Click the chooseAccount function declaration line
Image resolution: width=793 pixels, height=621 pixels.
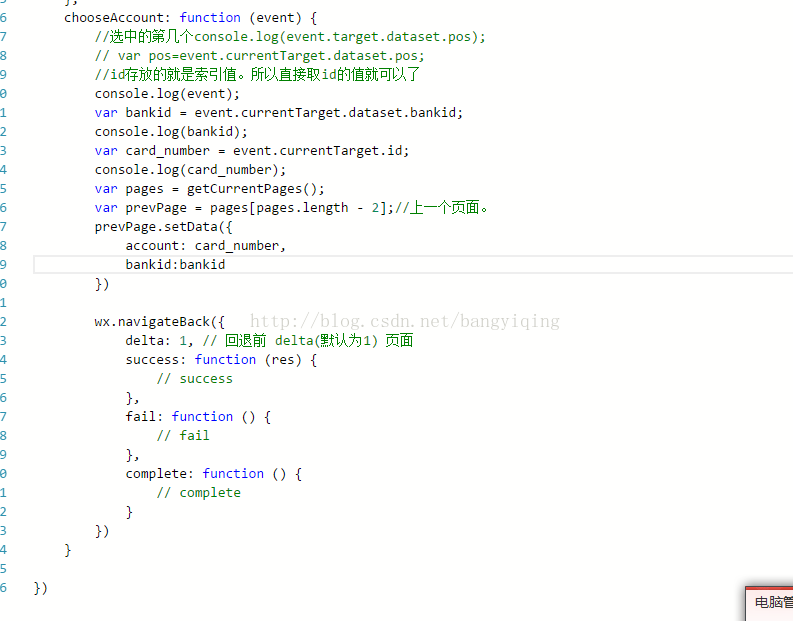[x=190, y=18]
